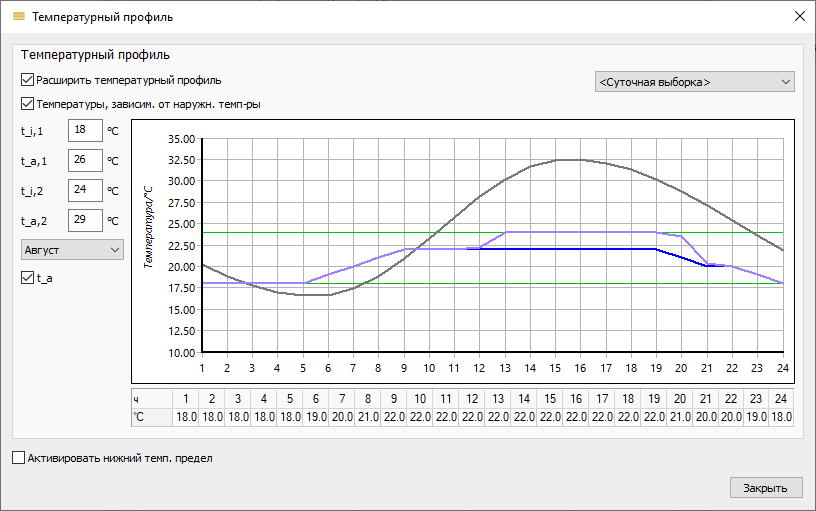Click the hour 13 header cell in table
This screenshot has height=511, width=816.
[x=498, y=399]
